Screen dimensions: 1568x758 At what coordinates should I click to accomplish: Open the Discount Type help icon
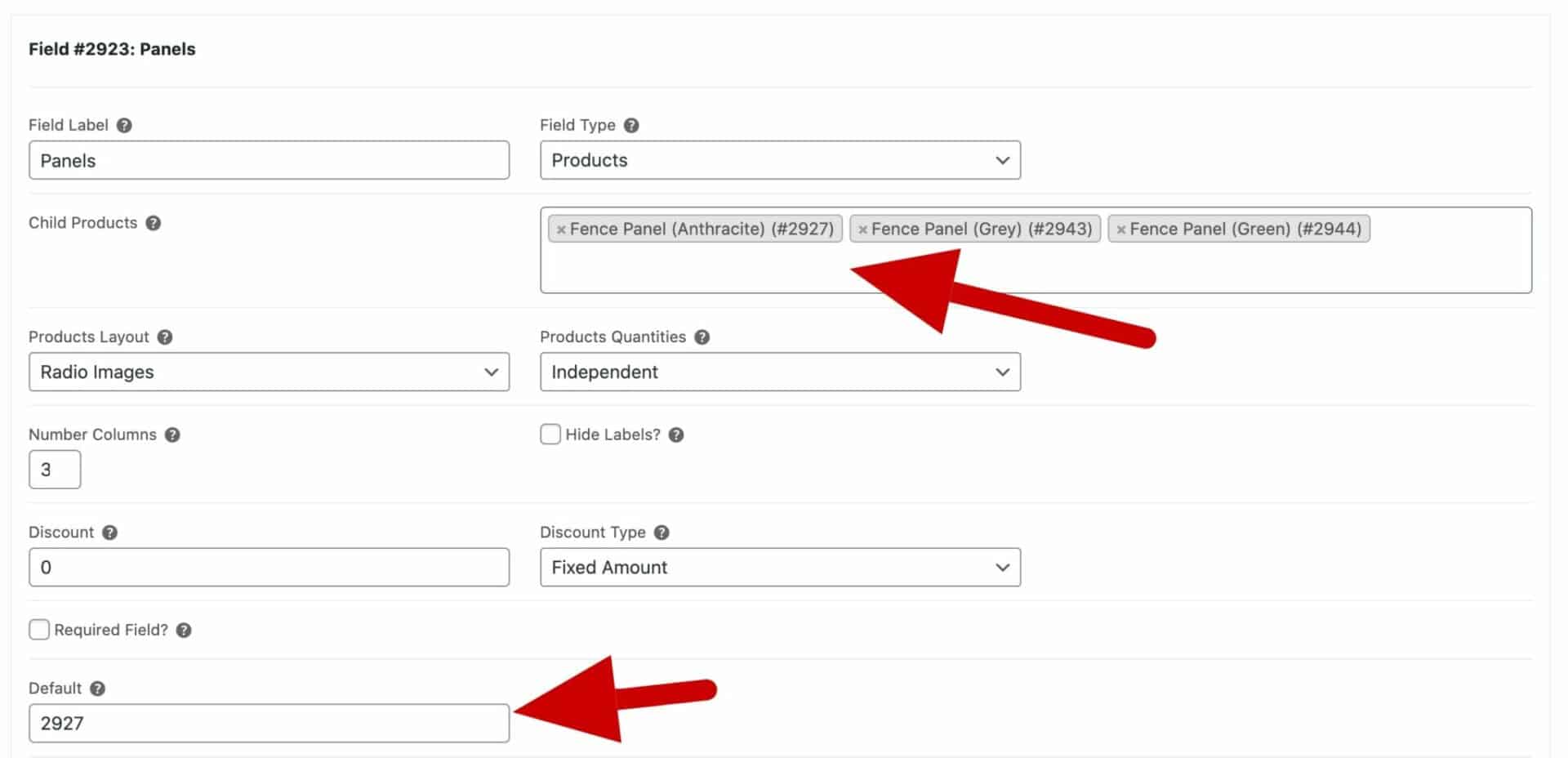tap(661, 533)
